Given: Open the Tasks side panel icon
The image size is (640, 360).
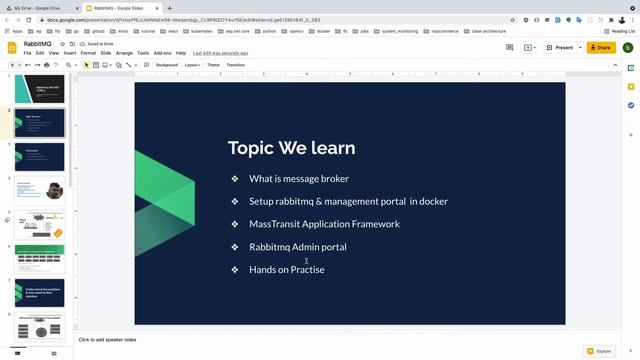Looking at the screenshot, I should pos(631,105).
